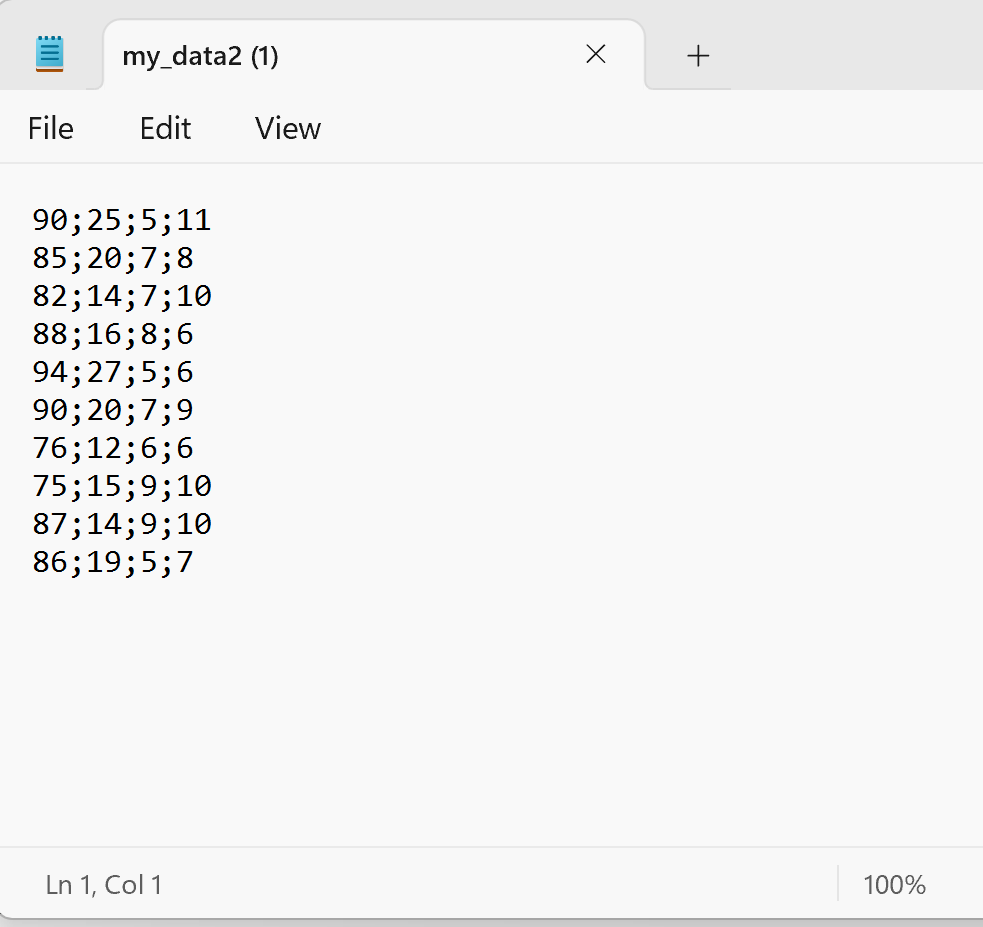This screenshot has height=927, width=983.
Task: Click the last line 86;19;5;7
Action: click(110, 561)
